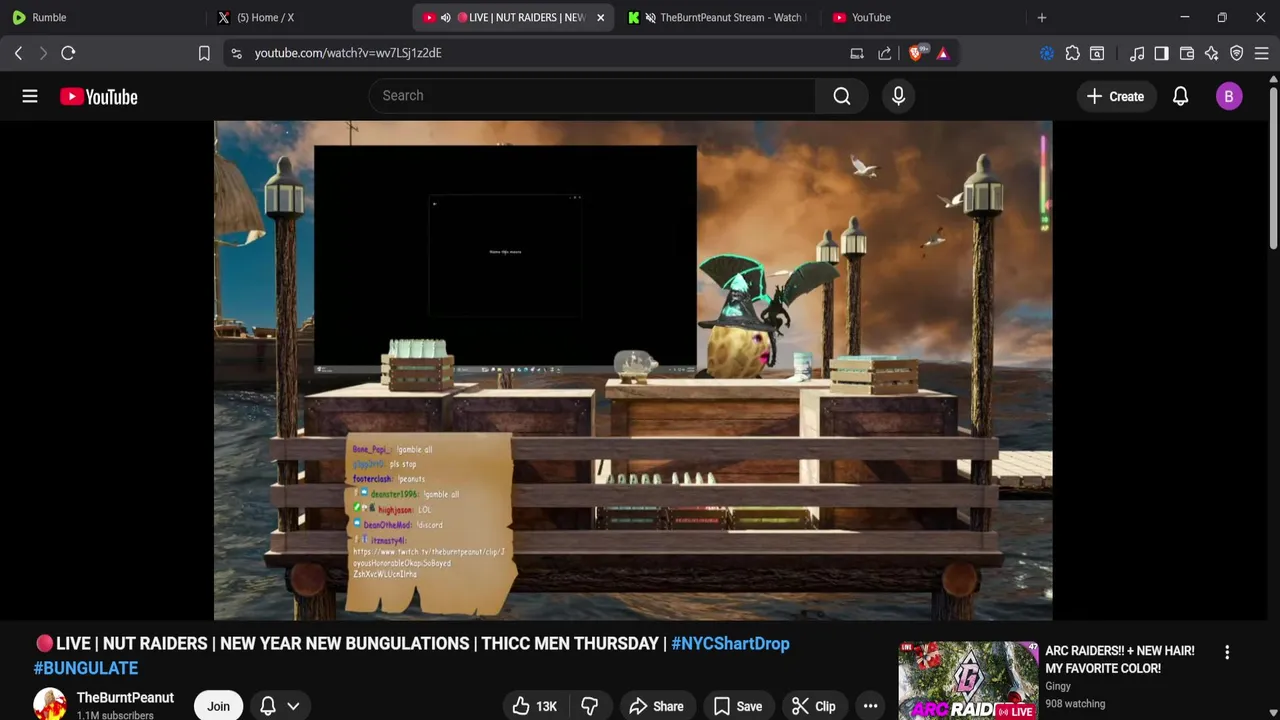1280x720 pixels.
Task: Toggle notification bell for this channel
Action: tap(267, 706)
